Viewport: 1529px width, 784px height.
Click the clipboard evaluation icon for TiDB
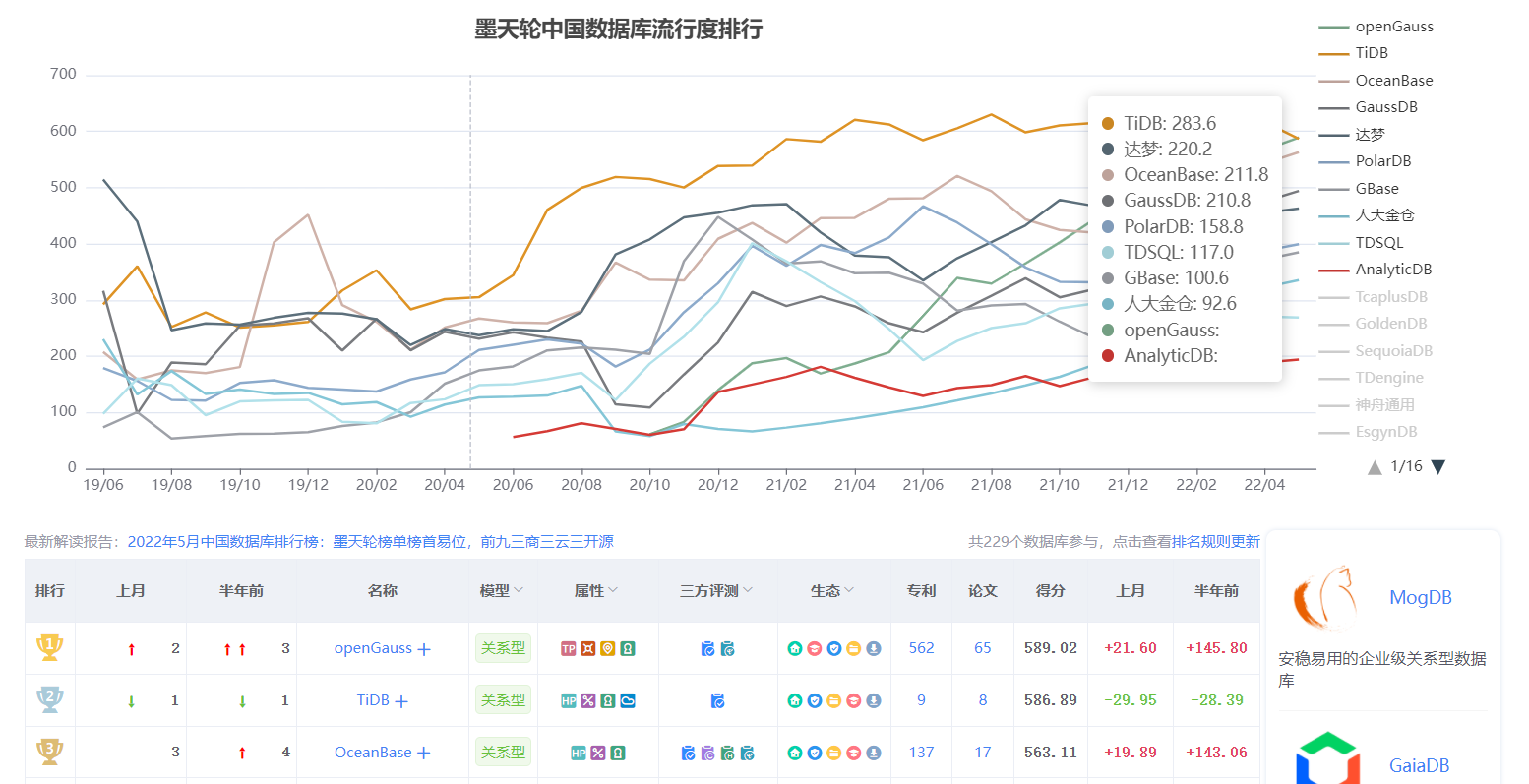click(717, 700)
